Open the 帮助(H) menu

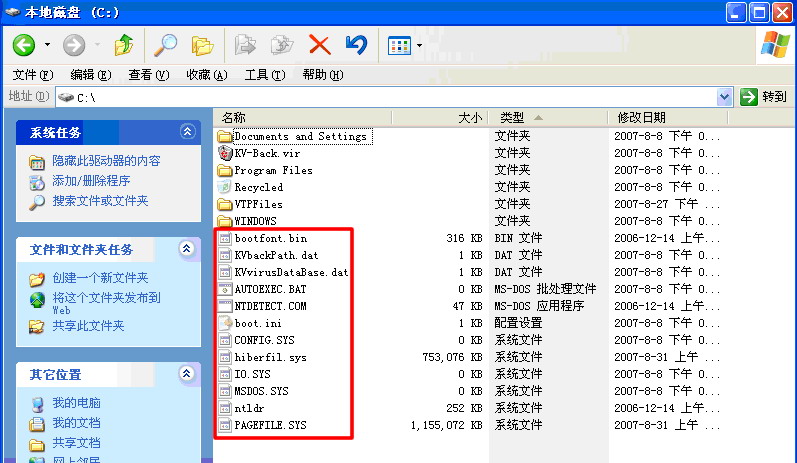(x=323, y=75)
